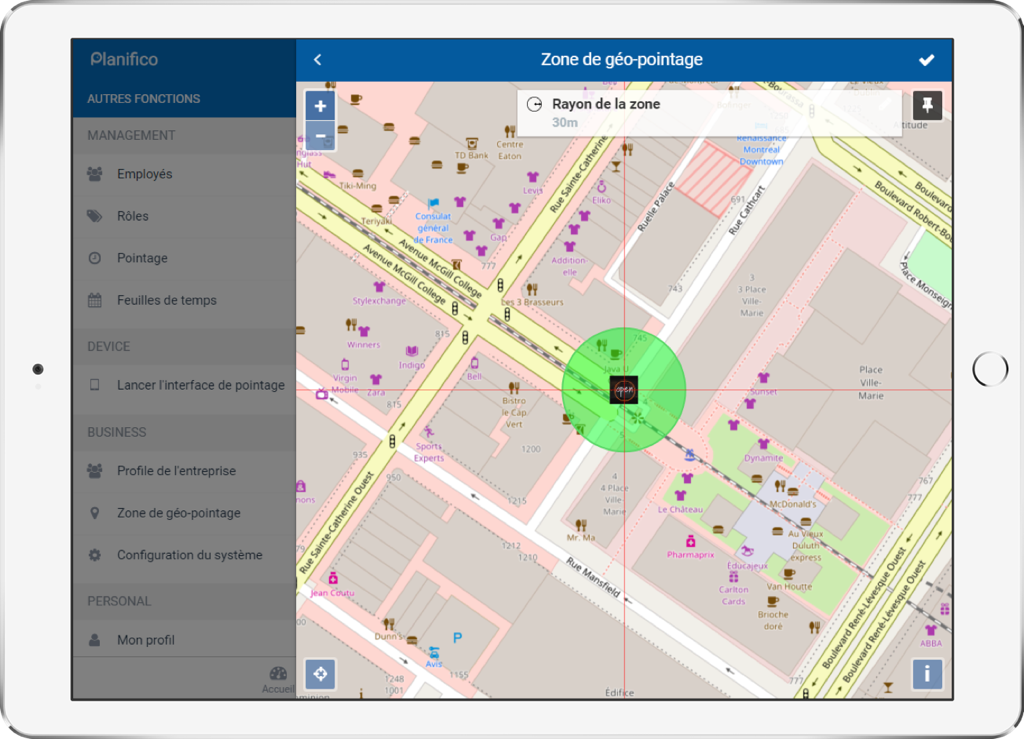Select Zone de géo-pointage in sidebar
Screen dimensions: 1024x739
click(x=184, y=513)
